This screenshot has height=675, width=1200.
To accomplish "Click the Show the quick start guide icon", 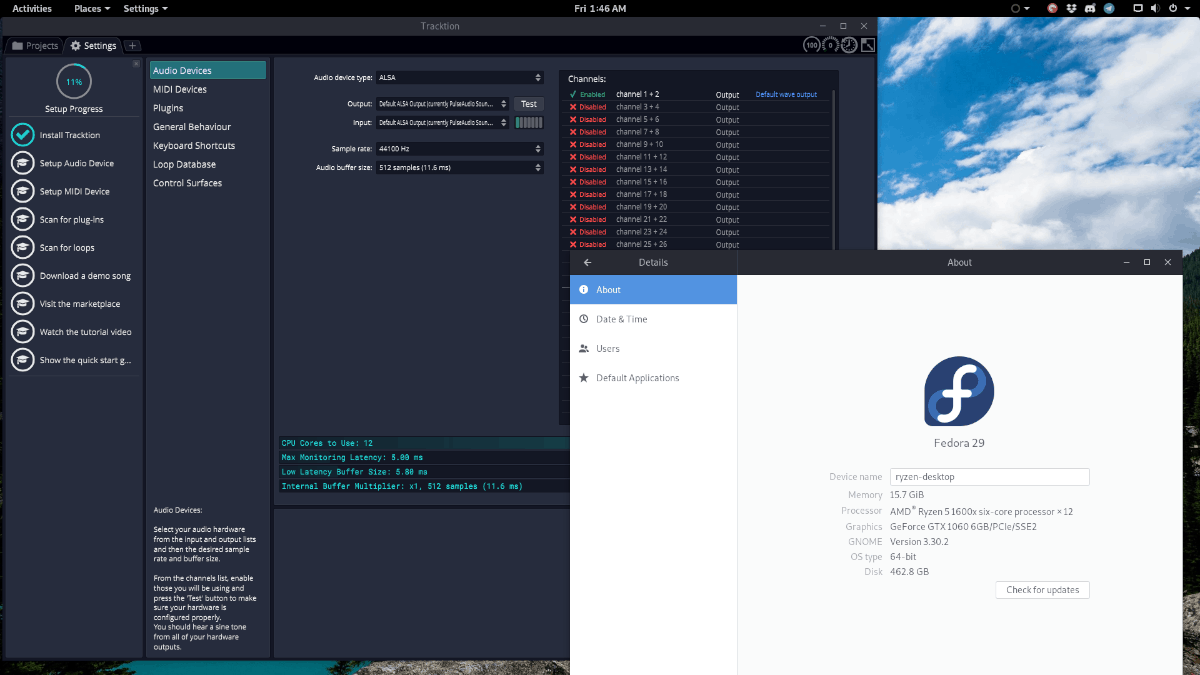I will point(22,360).
